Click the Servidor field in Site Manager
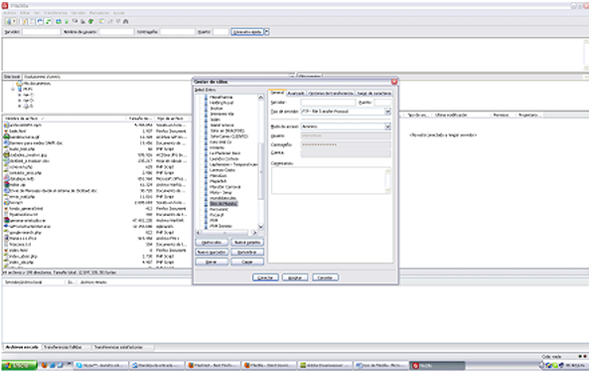600x373 pixels. tap(328, 103)
